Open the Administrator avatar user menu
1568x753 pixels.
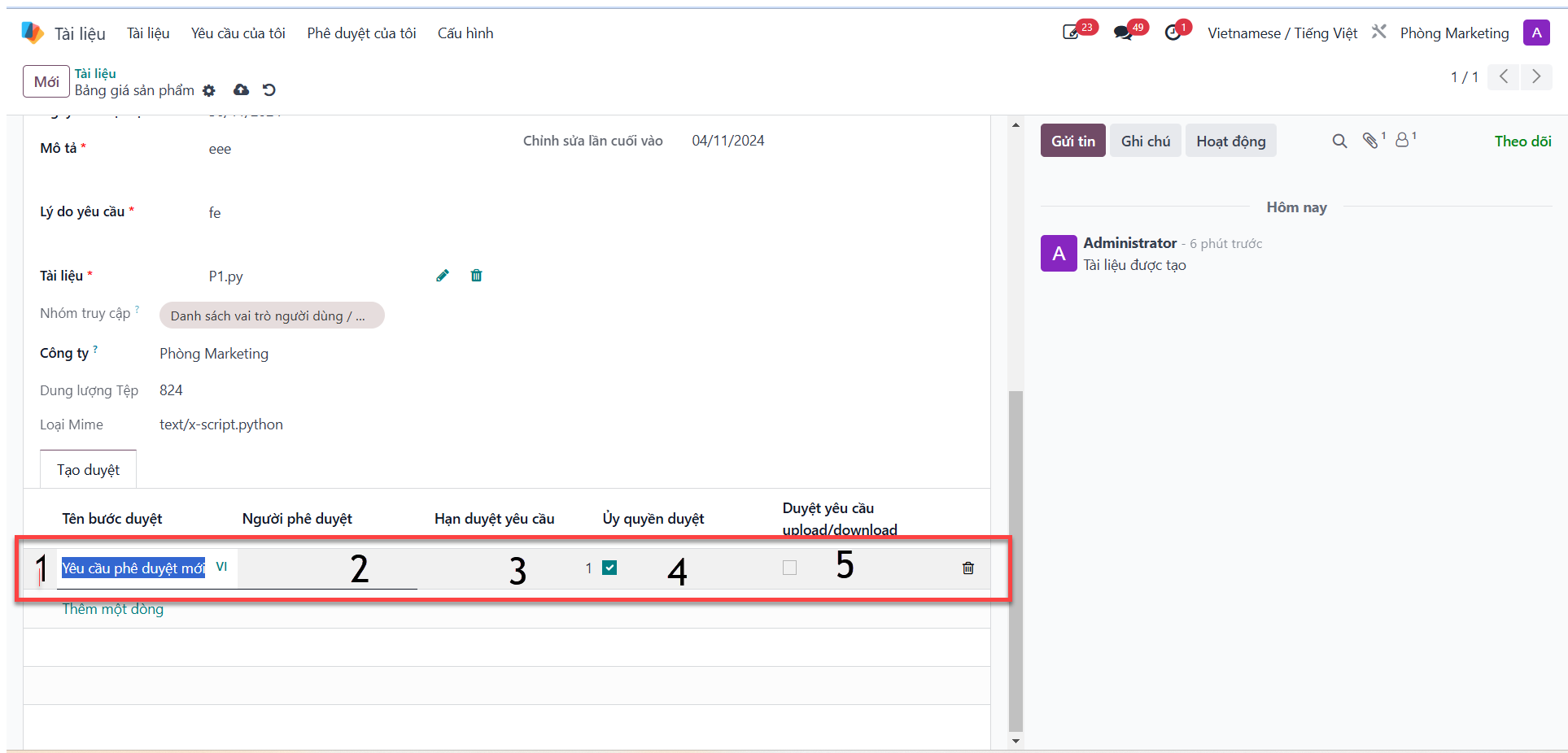click(x=1536, y=33)
